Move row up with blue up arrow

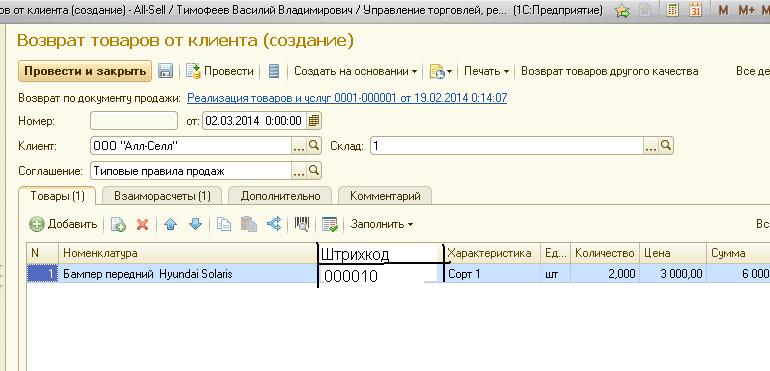170,225
